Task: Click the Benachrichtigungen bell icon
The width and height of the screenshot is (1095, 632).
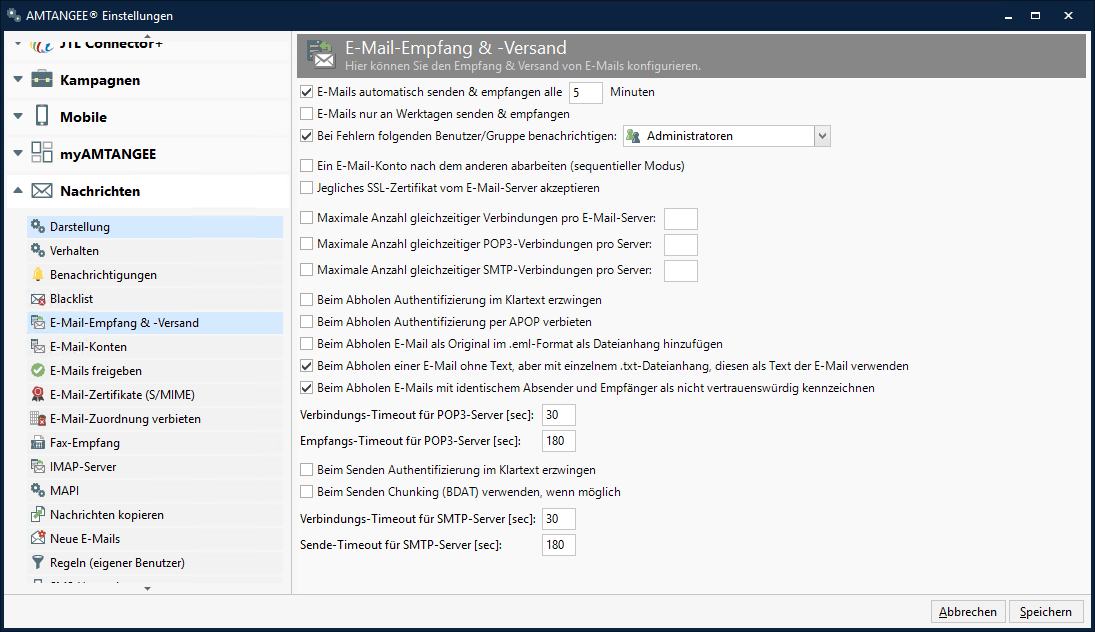Action: (38, 274)
